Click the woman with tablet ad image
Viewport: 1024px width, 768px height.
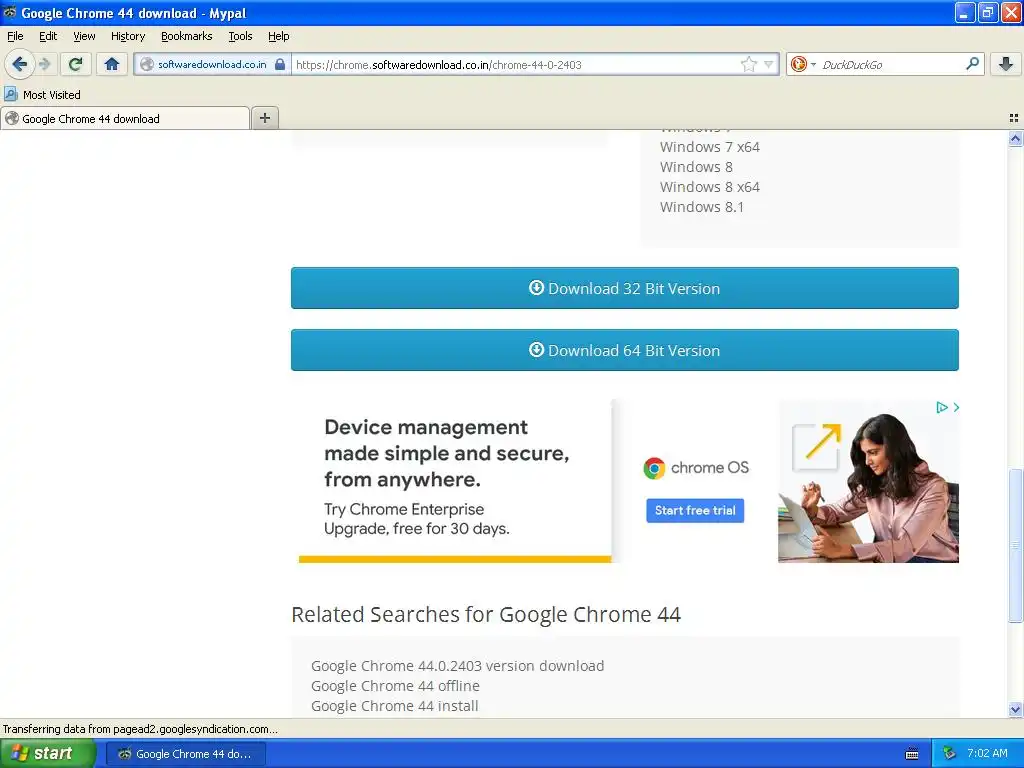(x=868, y=481)
